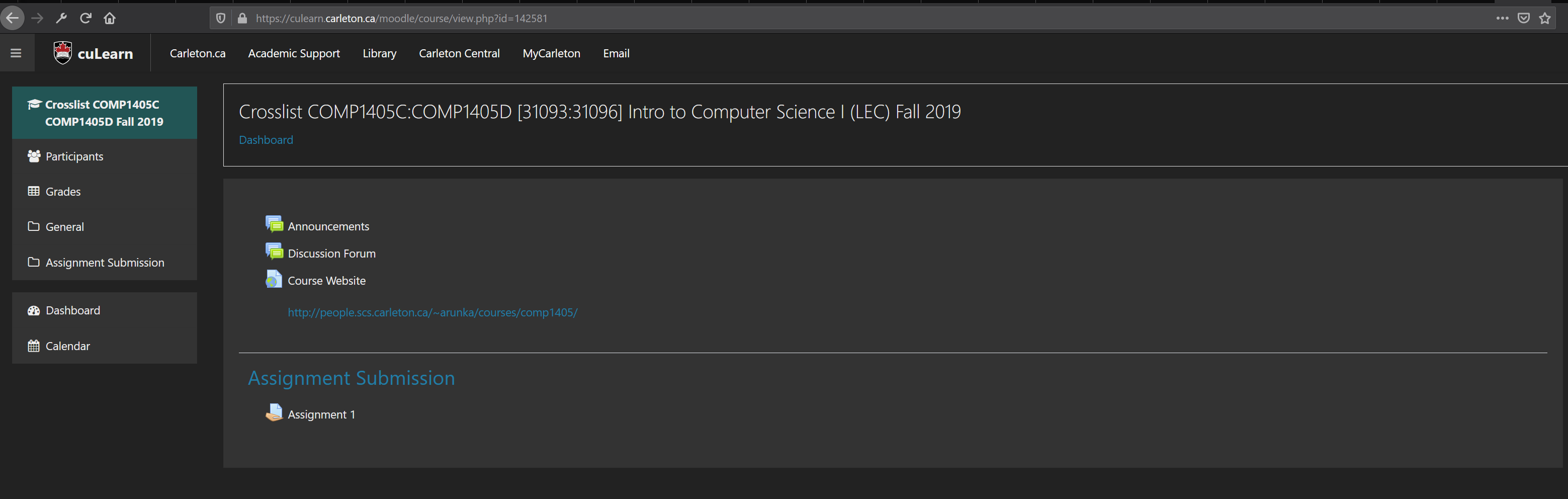Click the Grades table icon
This screenshot has height=499, width=1568.
click(34, 191)
